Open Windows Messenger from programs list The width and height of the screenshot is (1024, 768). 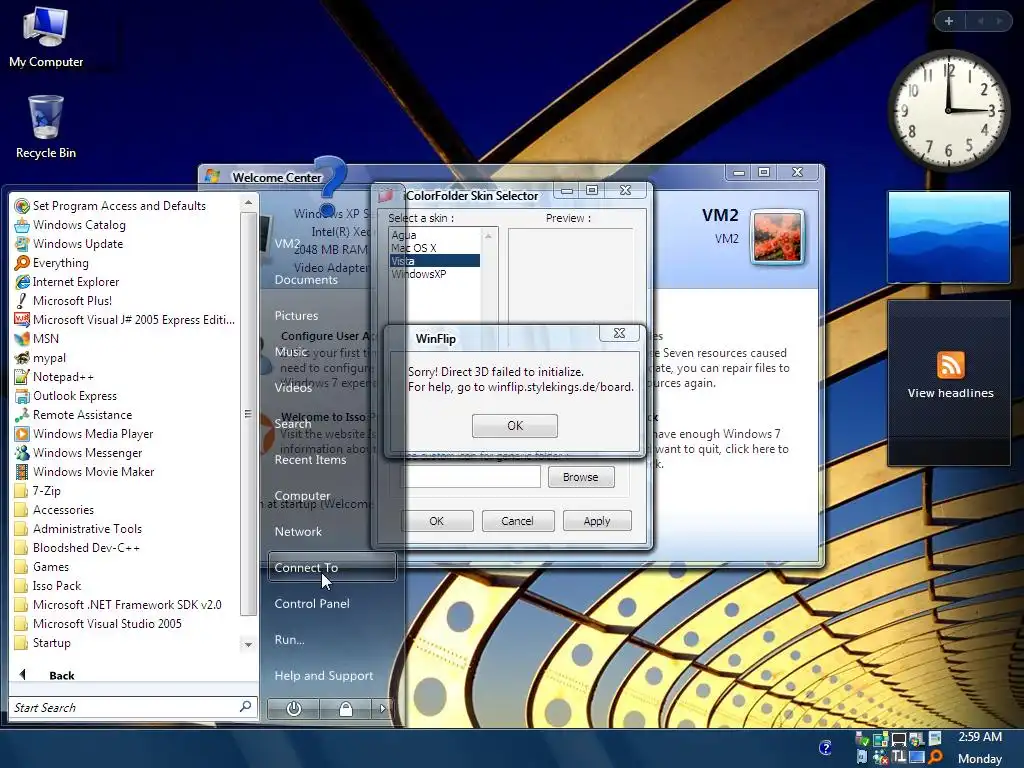click(78, 453)
